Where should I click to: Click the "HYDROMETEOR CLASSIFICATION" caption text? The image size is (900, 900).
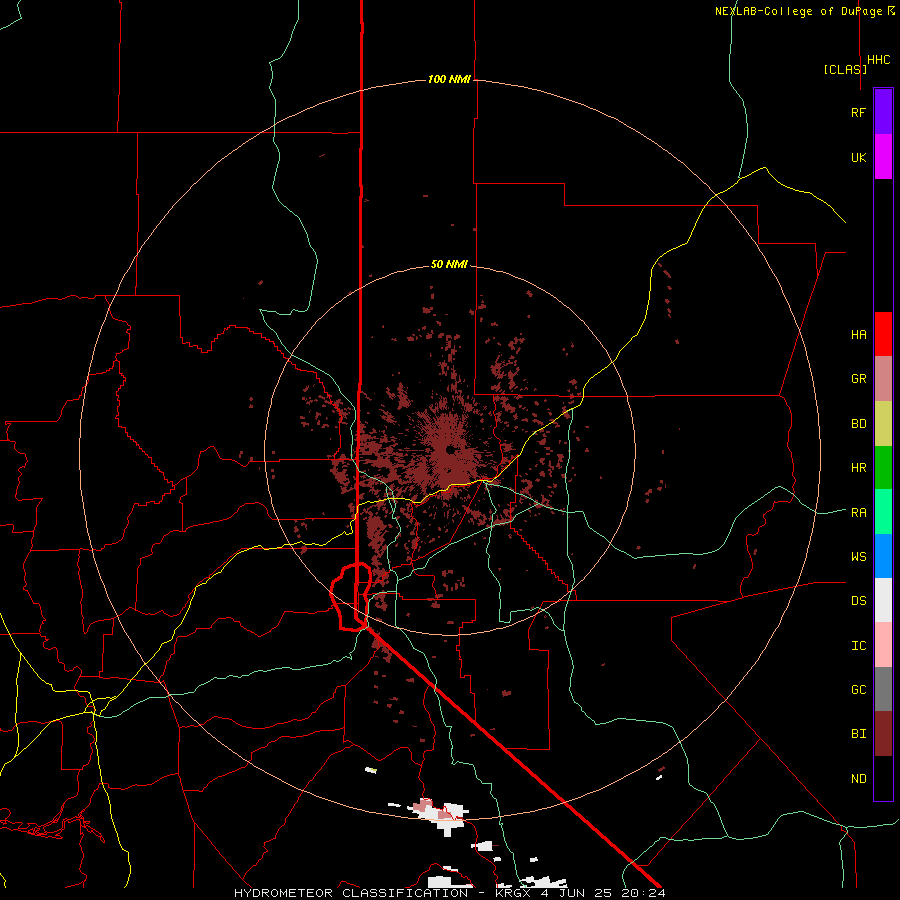pyautogui.click(x=351, y=893)
